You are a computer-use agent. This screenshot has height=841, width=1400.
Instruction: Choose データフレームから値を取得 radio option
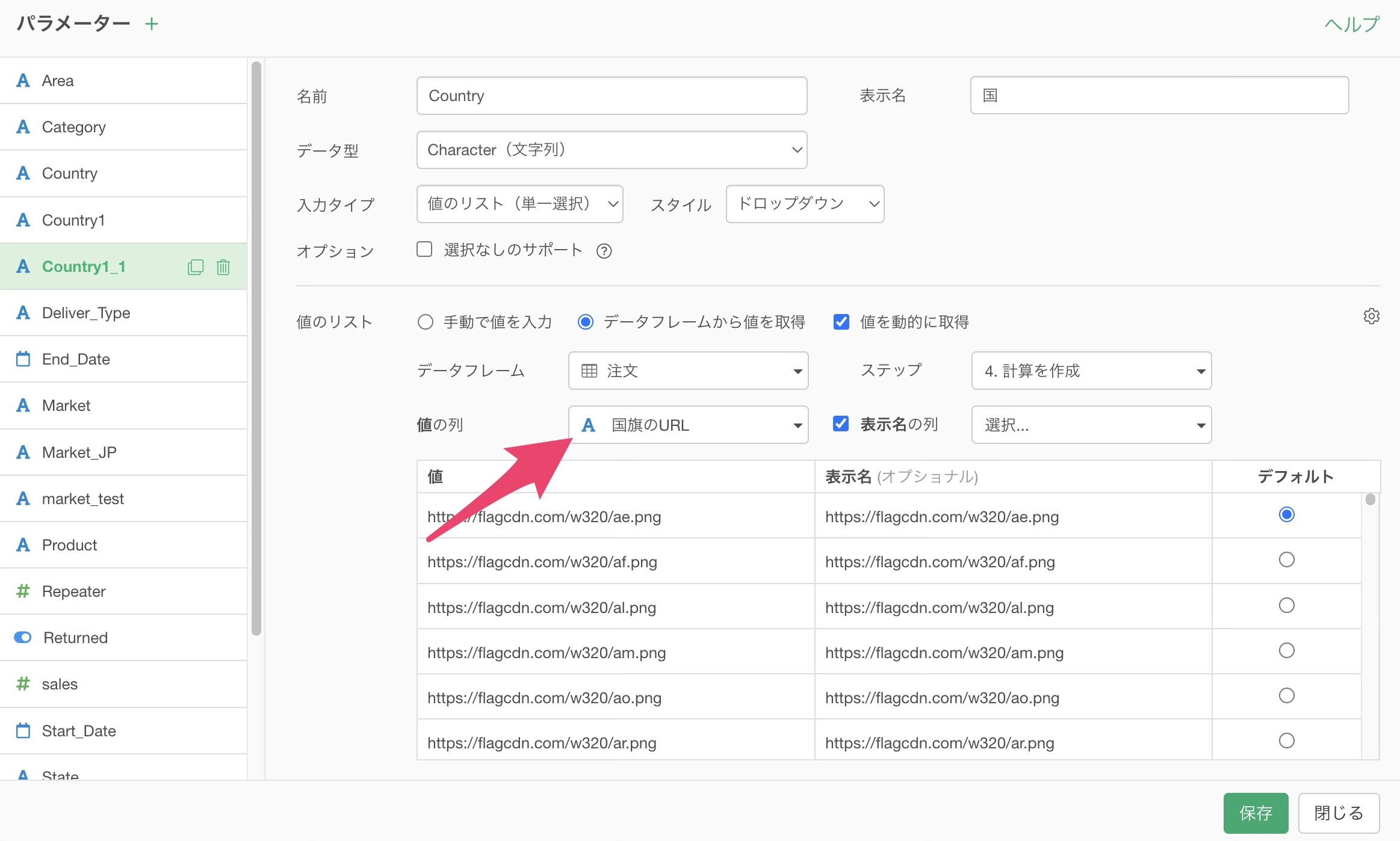586,322
